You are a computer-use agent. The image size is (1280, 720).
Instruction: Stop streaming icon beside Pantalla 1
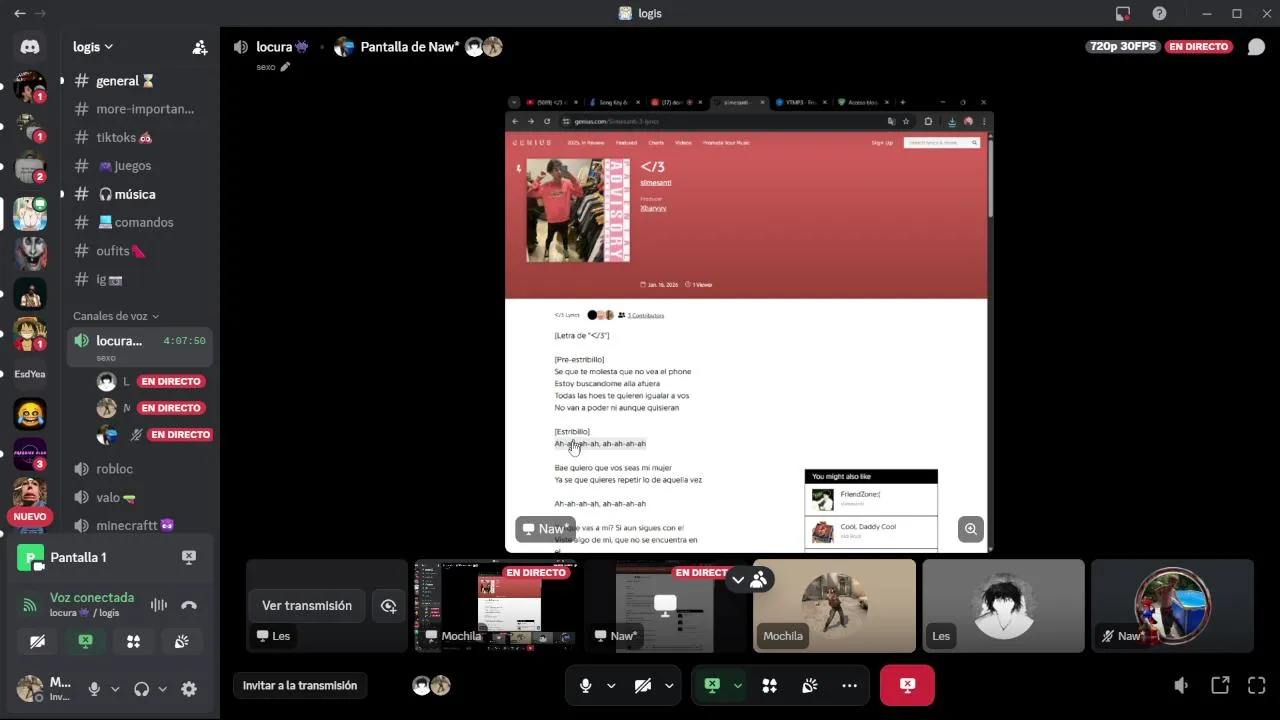(x=189, y=557)
